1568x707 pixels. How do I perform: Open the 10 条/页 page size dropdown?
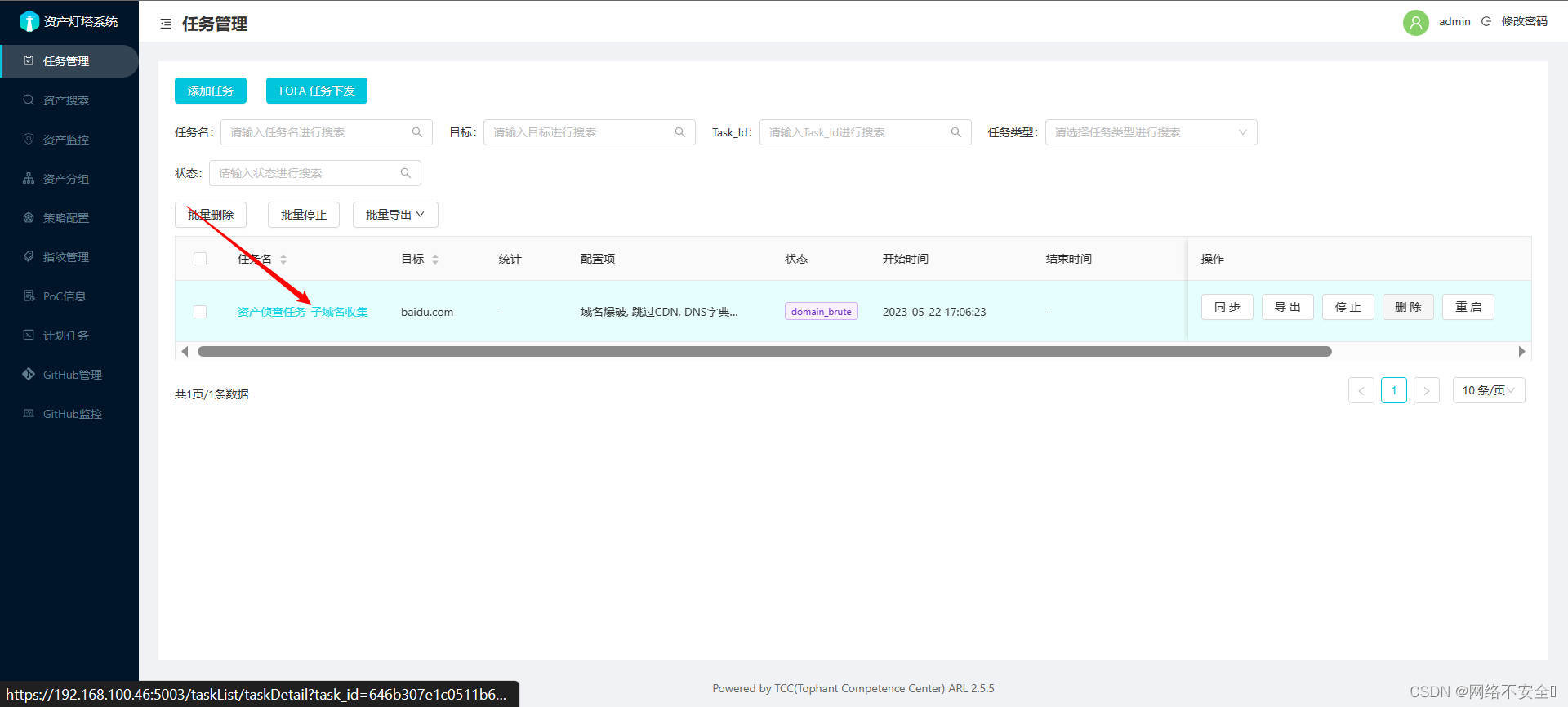(1489, 390)
